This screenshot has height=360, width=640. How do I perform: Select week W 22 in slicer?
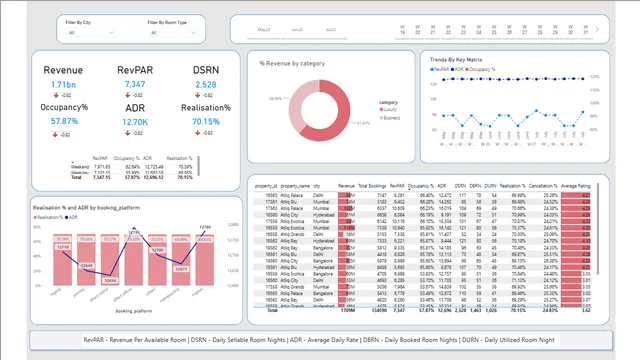[448, 29]
